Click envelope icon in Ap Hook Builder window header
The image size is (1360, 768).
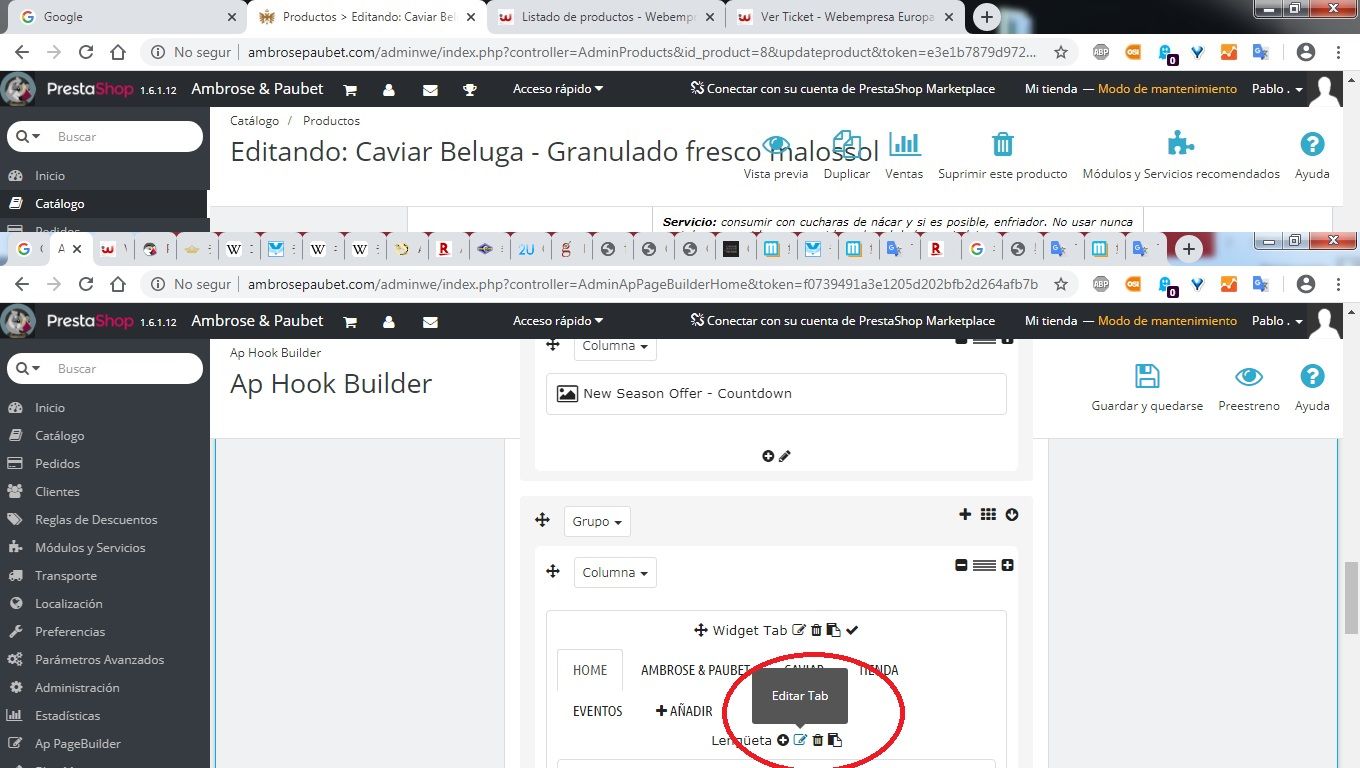point(430,322)
